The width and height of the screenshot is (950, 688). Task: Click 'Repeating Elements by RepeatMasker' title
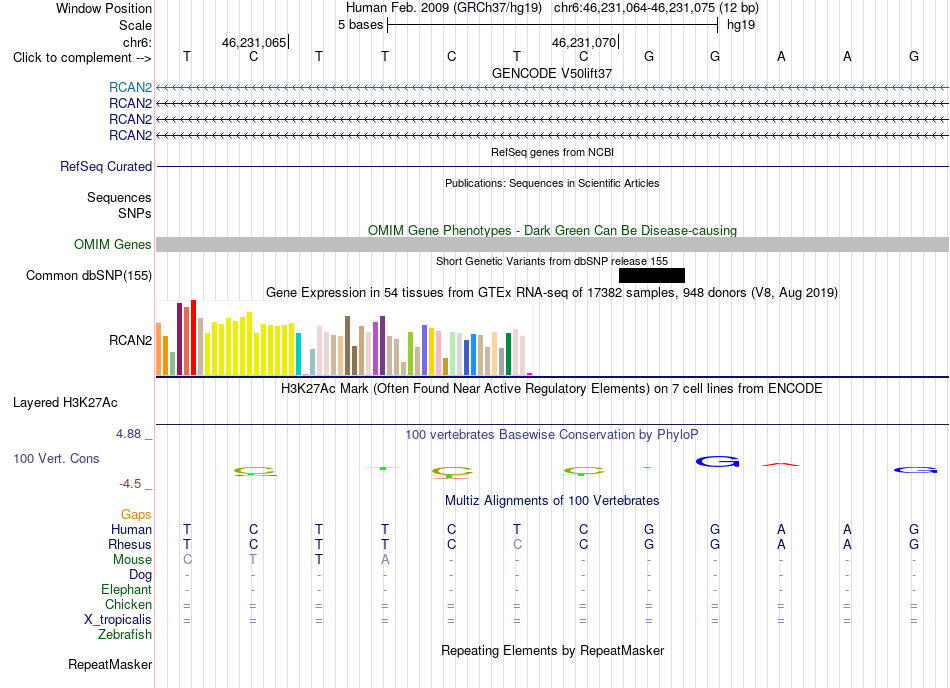[552, 650]
